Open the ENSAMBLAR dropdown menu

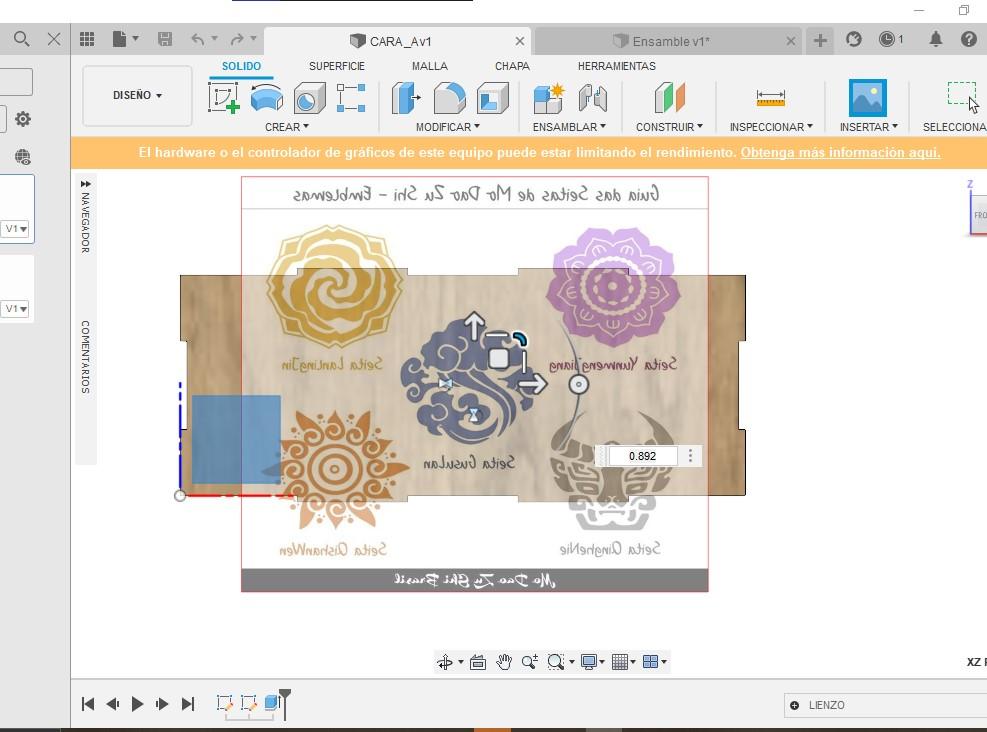pyautogui.click(x=569, y=127)
